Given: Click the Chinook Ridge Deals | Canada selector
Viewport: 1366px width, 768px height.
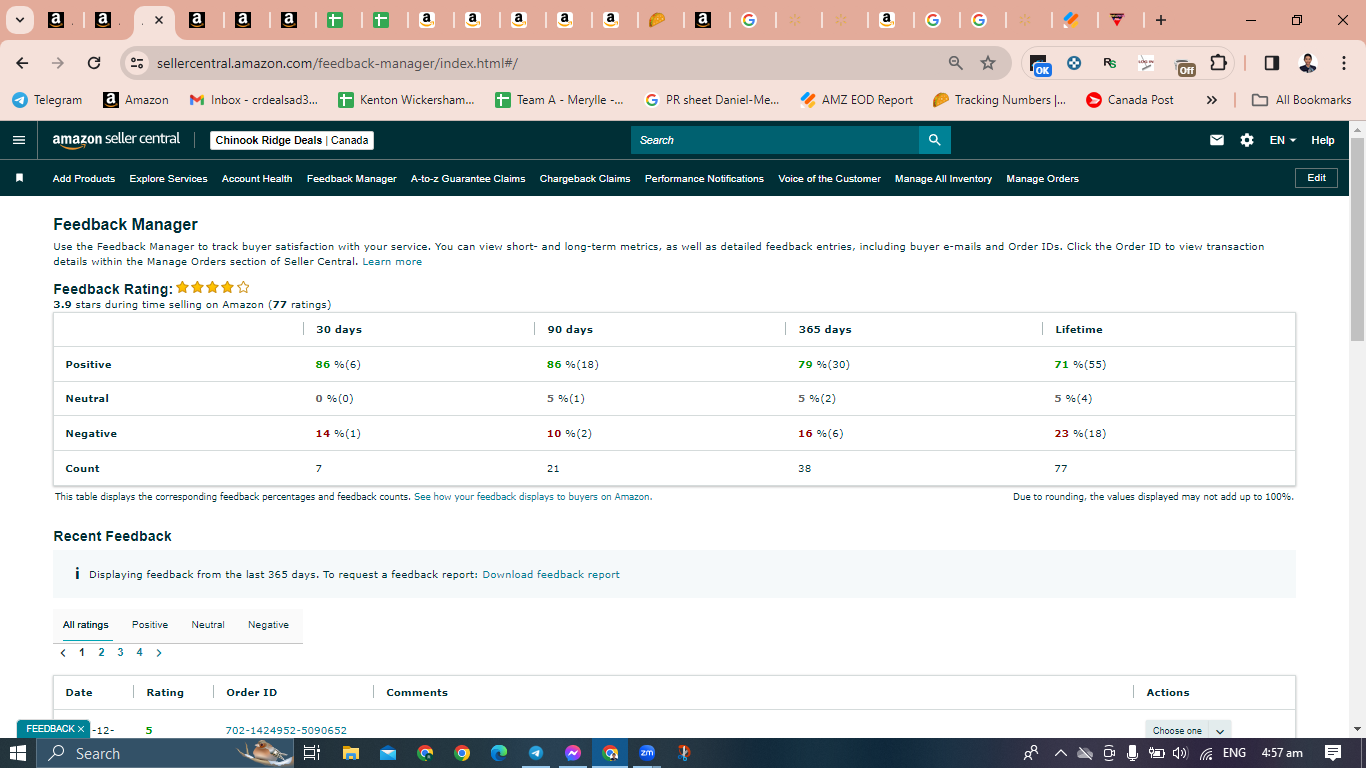Looking at the screenshot, I should click(x=292, y=140).
